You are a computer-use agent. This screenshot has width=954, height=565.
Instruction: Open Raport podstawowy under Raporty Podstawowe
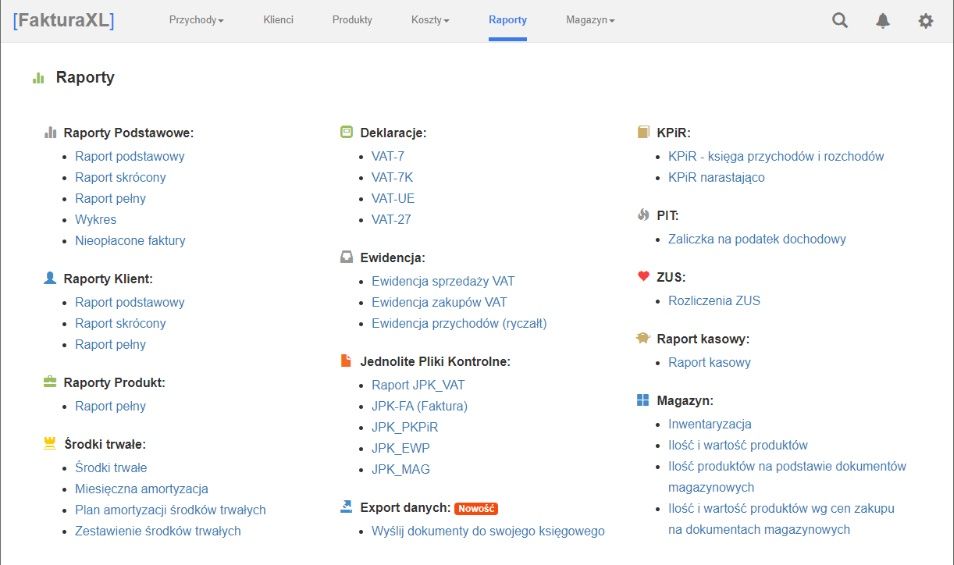point(130,156)
